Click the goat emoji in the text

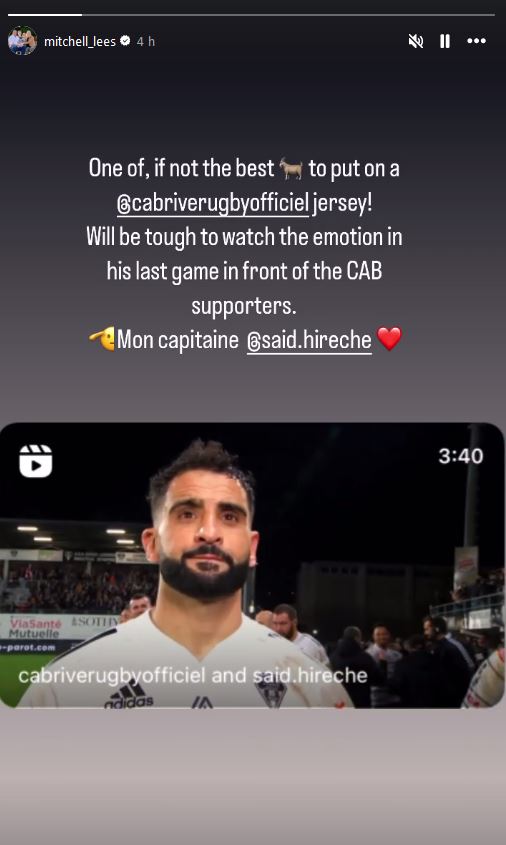coord(291,169)
